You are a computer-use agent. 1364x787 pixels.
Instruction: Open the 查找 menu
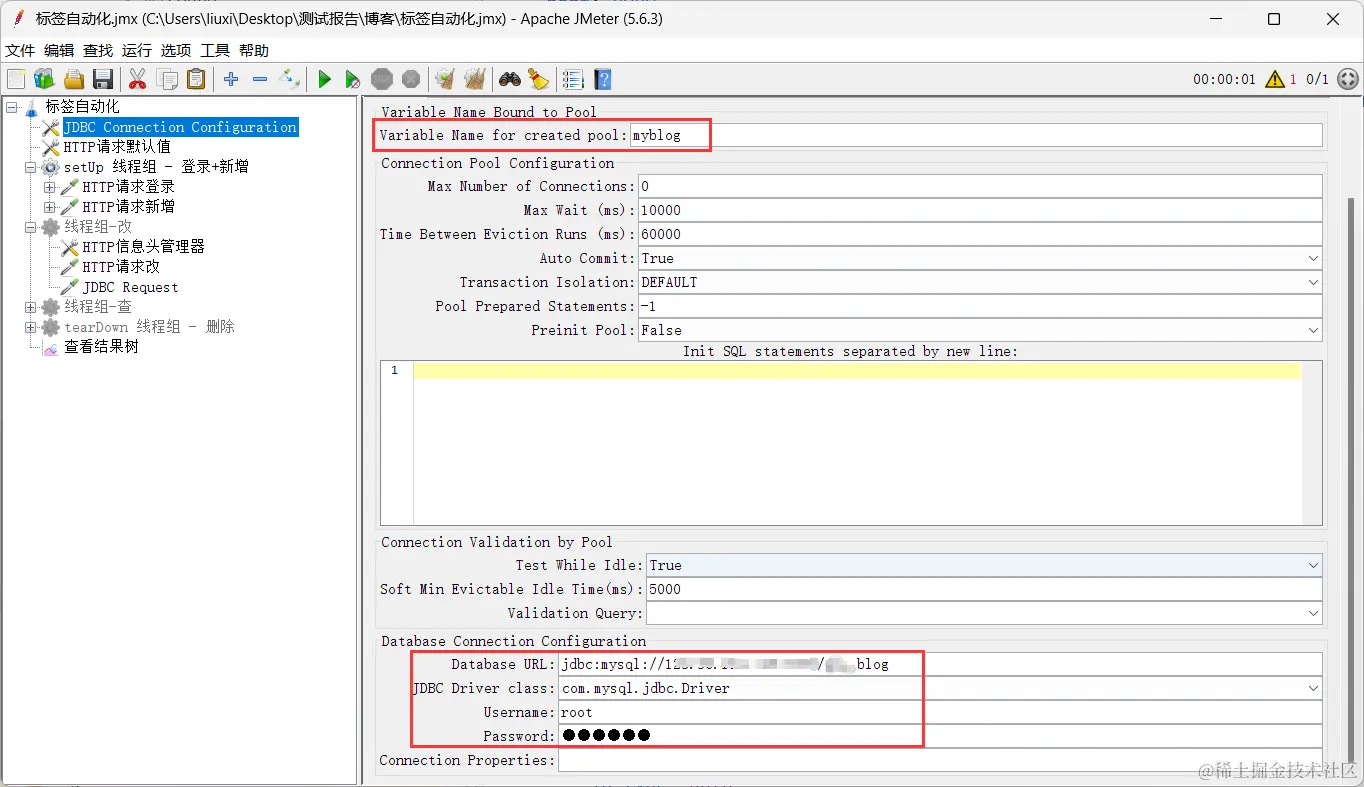click(98, 51)
